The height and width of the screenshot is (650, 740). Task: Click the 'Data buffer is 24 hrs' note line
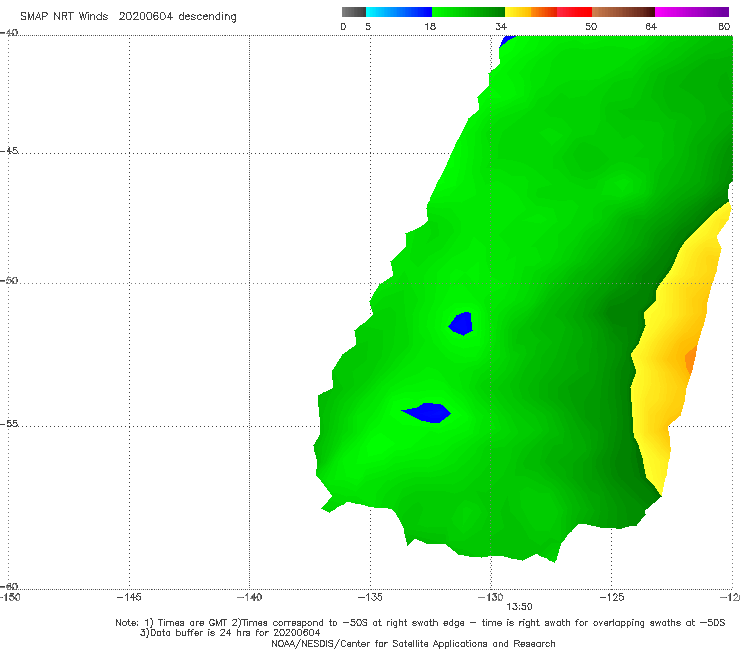coord(230,633)
